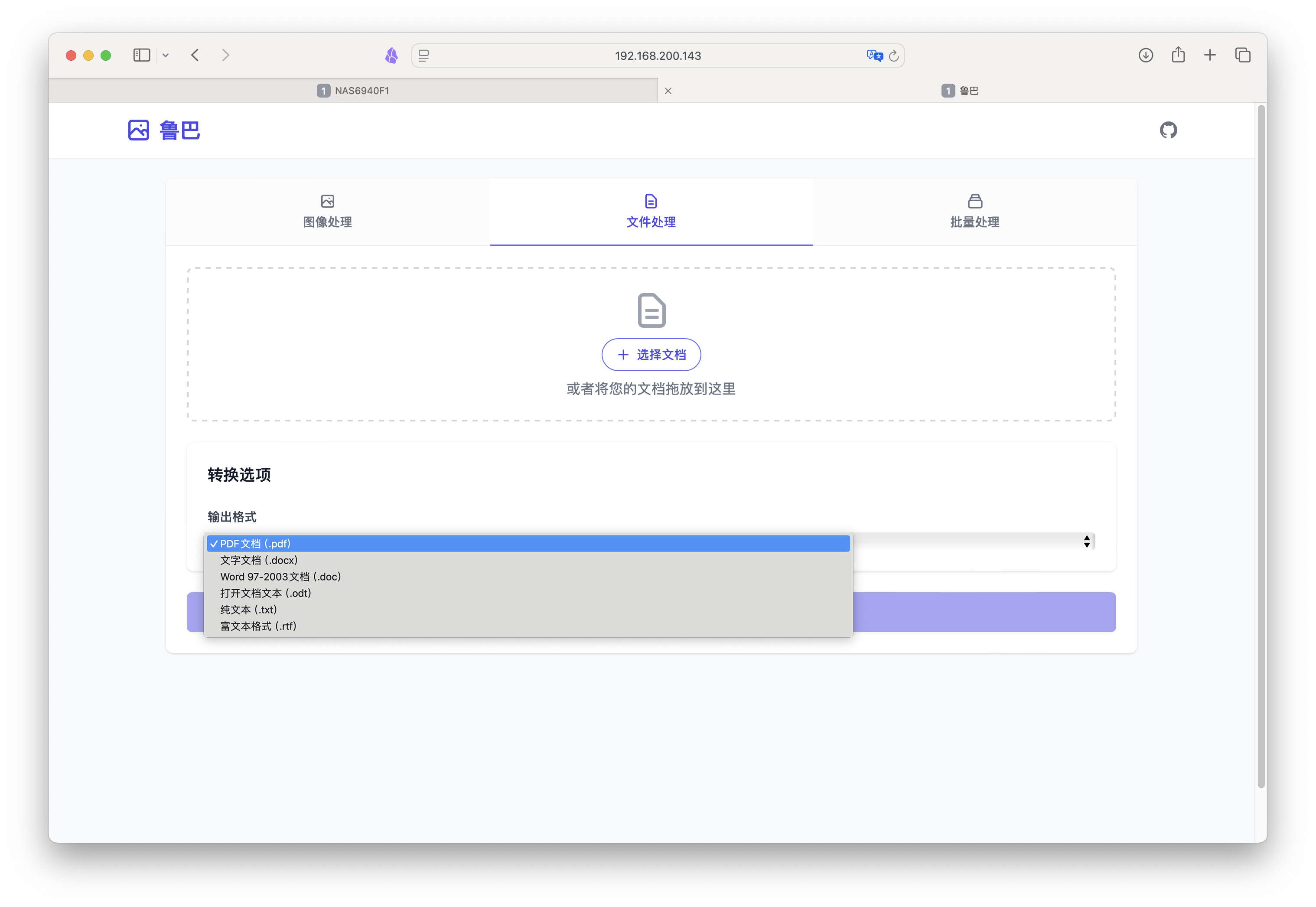Reload the page with refresh icon

click(894, 55)
